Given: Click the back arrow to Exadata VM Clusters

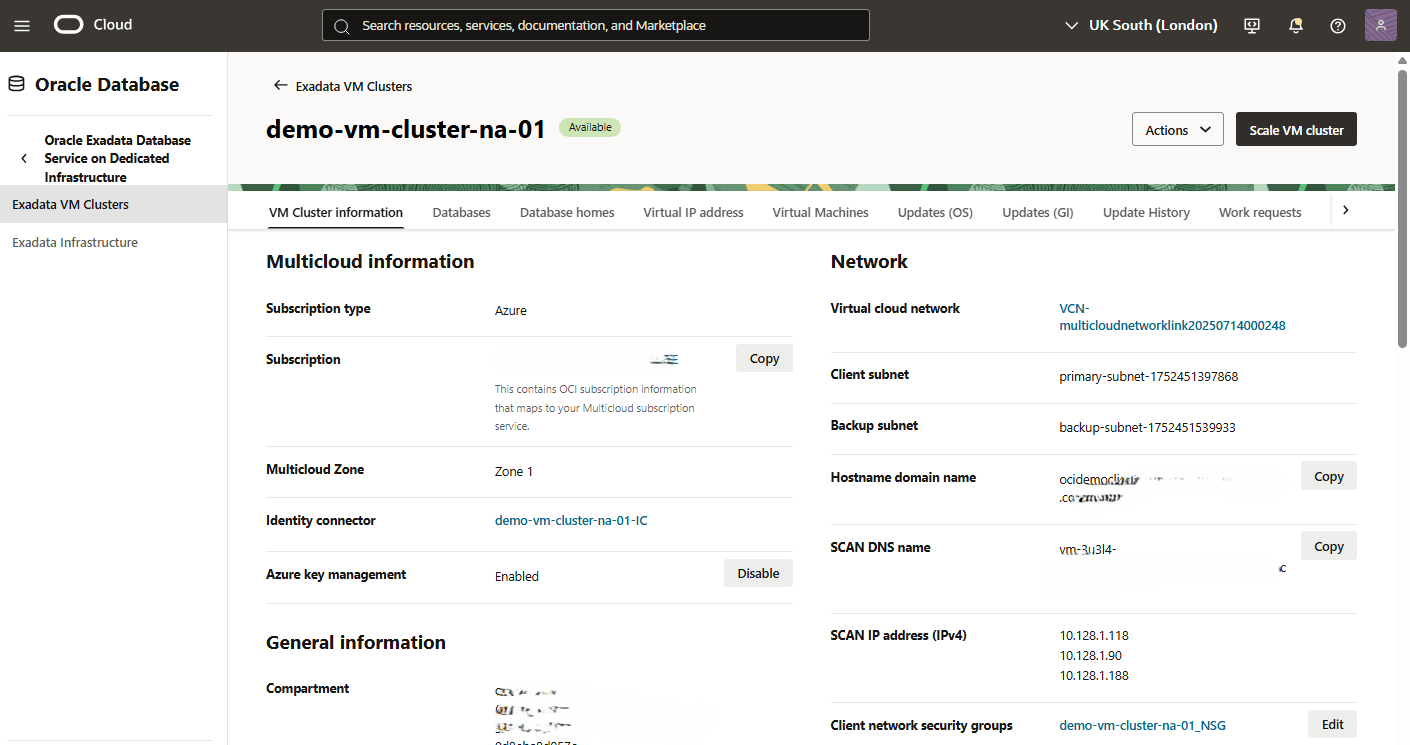Looking at the screenshot, I should 281,86.
